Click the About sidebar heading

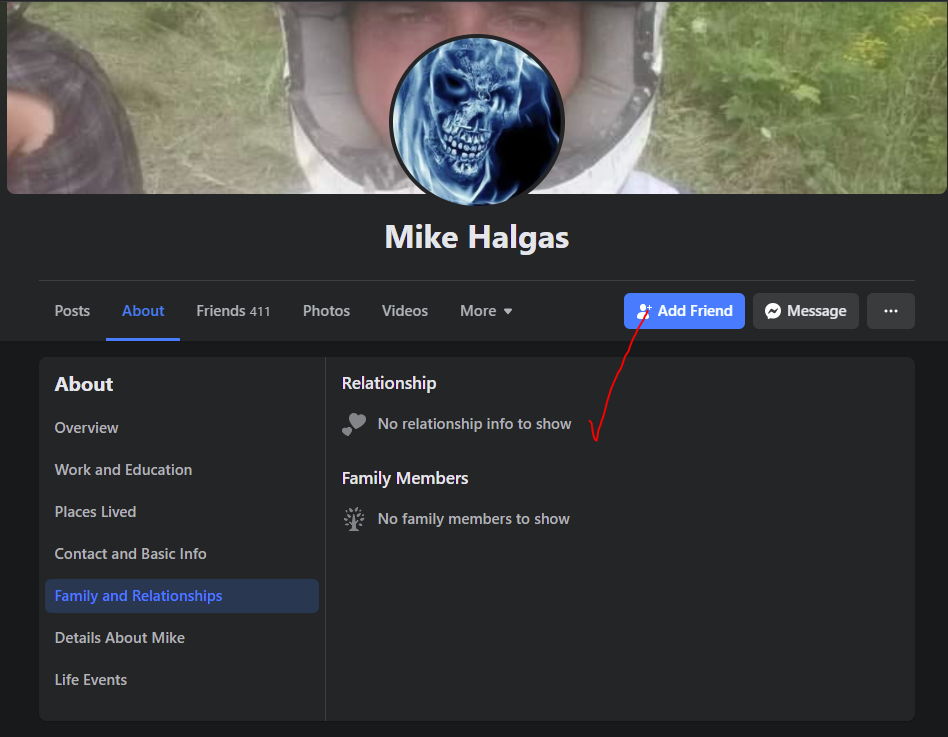click(83, 385)
